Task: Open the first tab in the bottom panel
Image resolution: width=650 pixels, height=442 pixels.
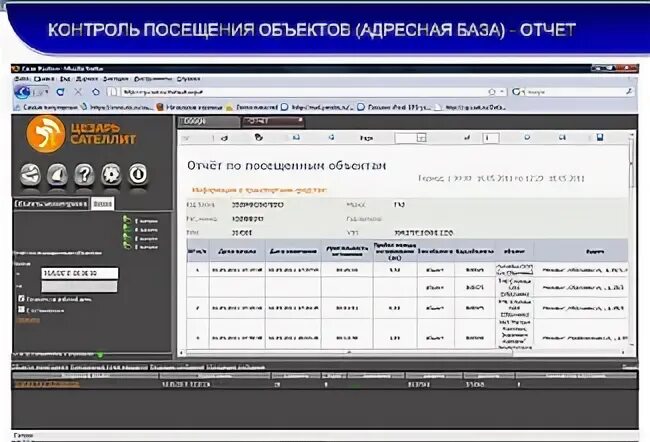Action: [x=40, y=367]
